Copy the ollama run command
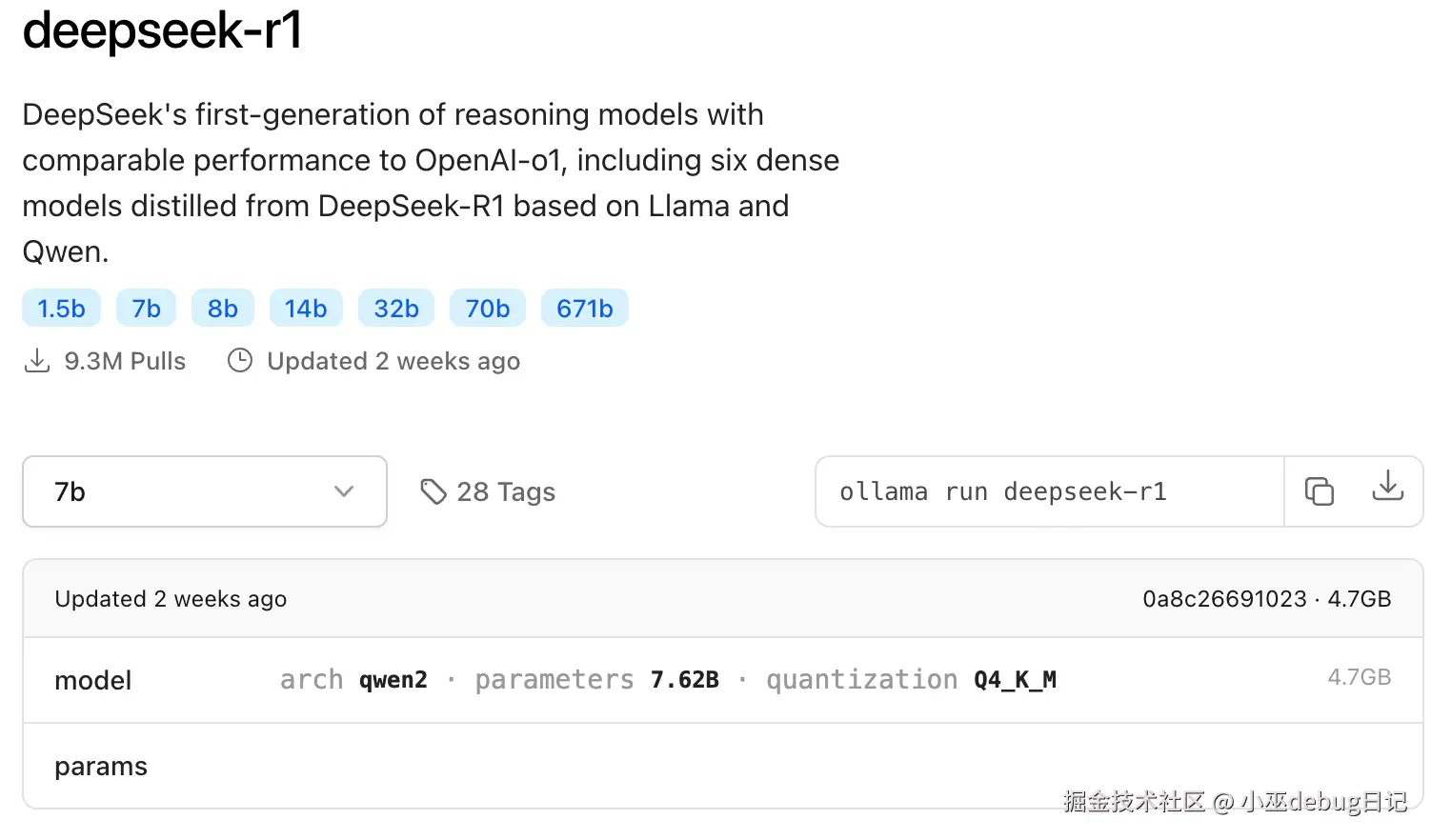Image resolution: width=1431 pixels, height=840 pixels. pyautogui.click(x=1319, y=491)
